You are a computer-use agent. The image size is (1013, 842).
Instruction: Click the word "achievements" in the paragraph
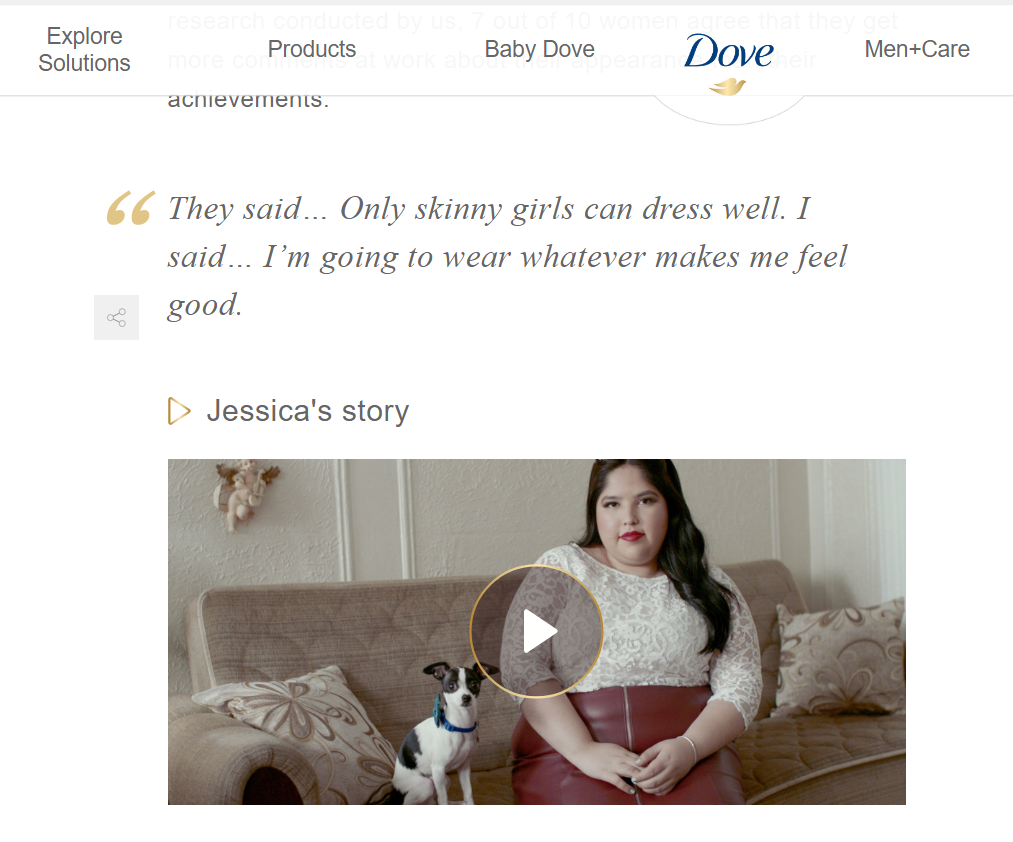(x=248, y=100)
